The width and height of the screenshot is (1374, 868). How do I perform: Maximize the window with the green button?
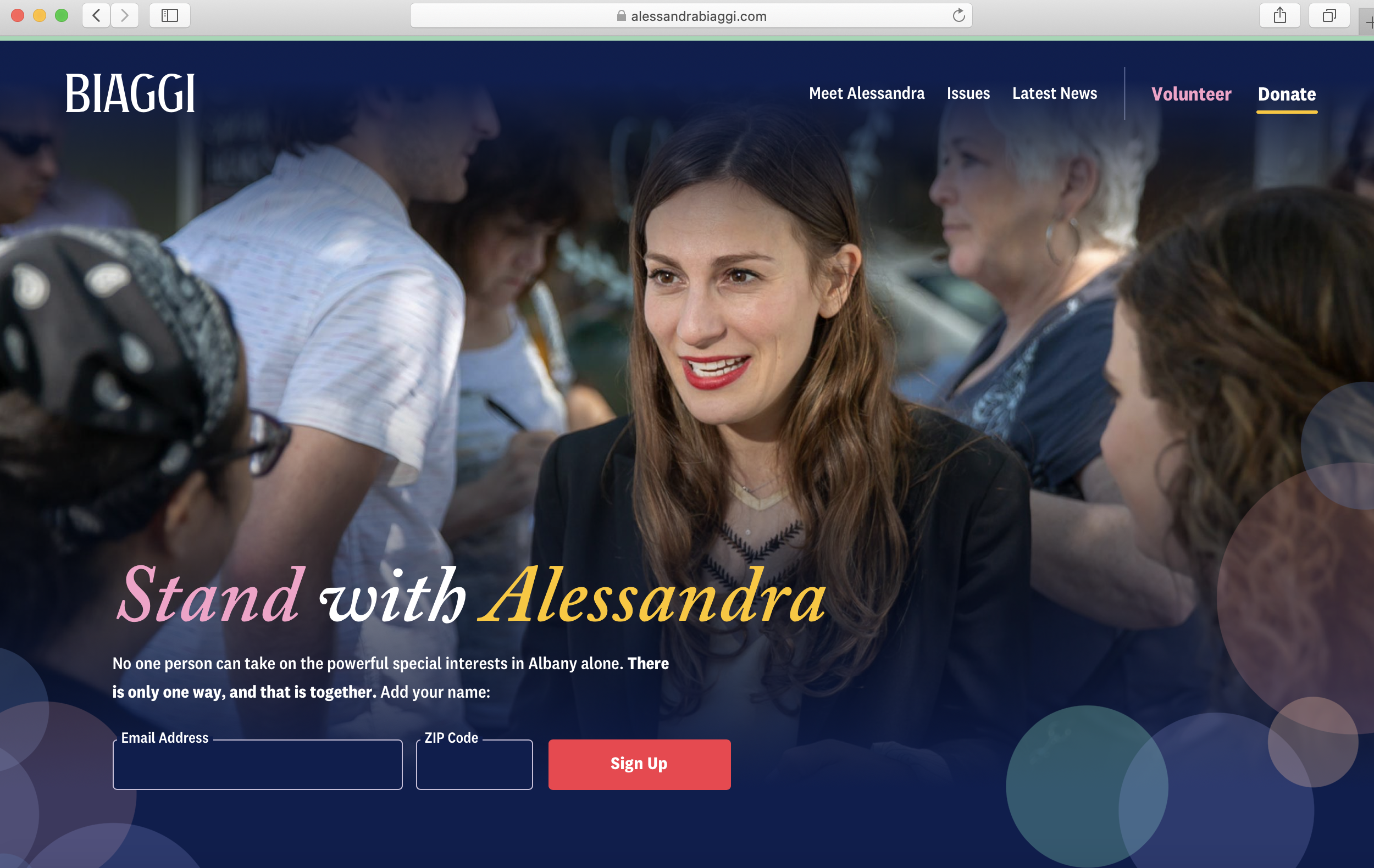(x=62, y=15)
